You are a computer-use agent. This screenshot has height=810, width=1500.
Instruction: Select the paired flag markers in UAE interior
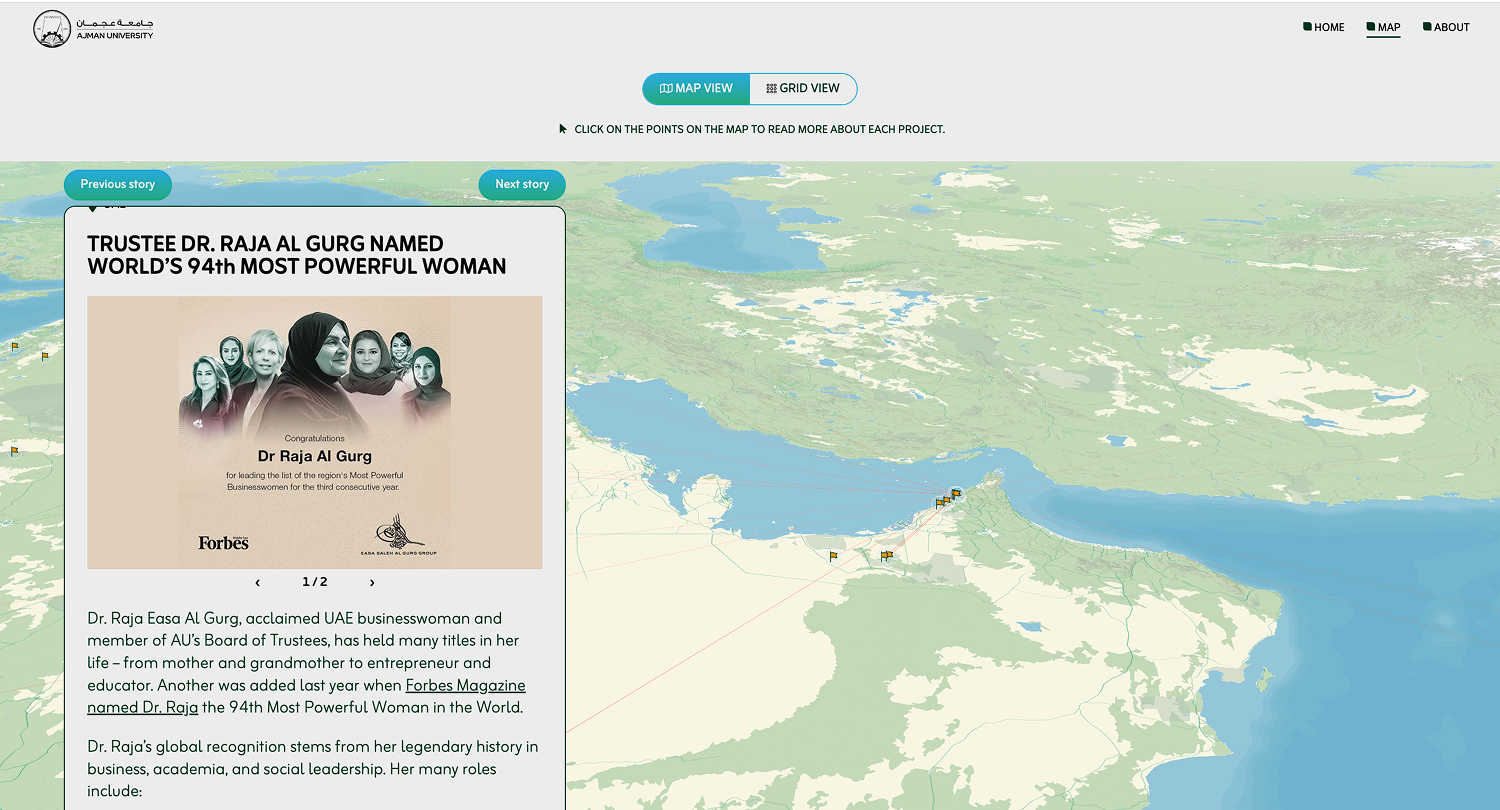pos(886,555)
